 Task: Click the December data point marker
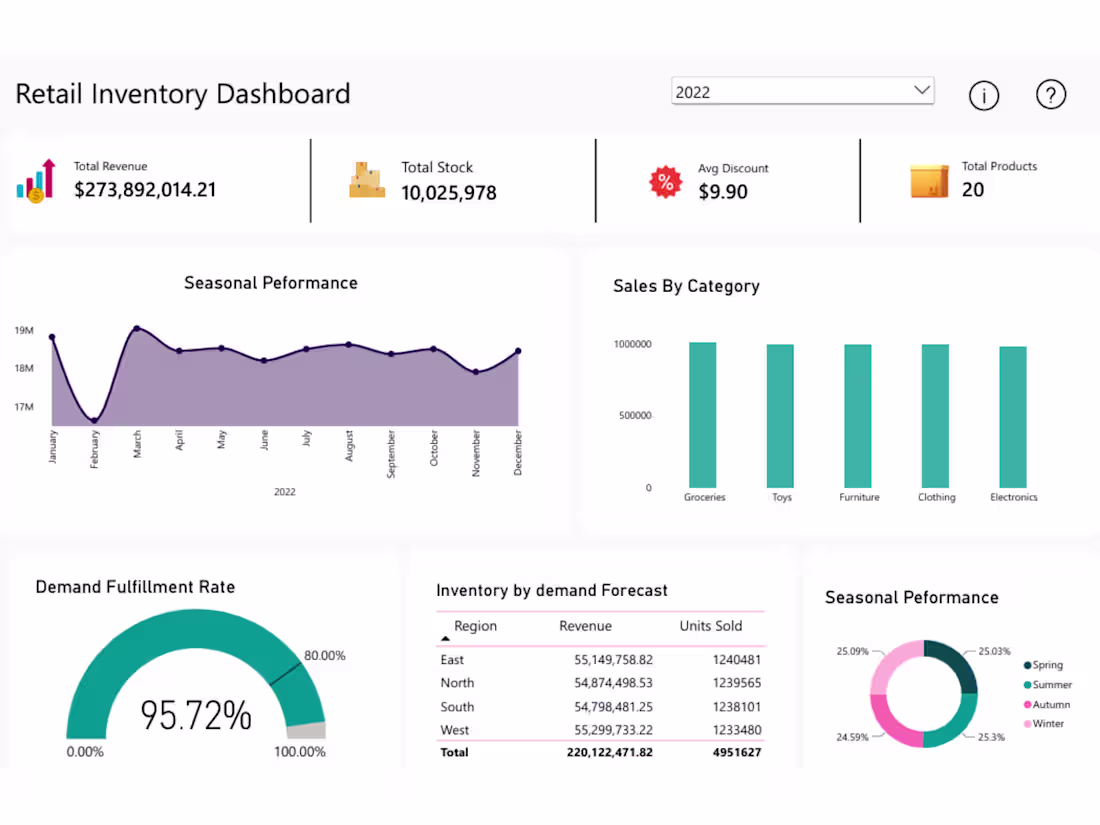pos(518,351)
